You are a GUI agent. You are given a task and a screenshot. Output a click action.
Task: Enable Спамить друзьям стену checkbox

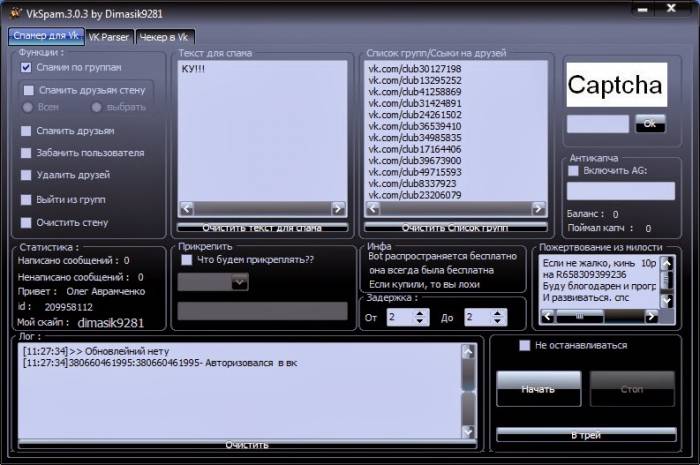pyautogui.click(x=29, y=90)
